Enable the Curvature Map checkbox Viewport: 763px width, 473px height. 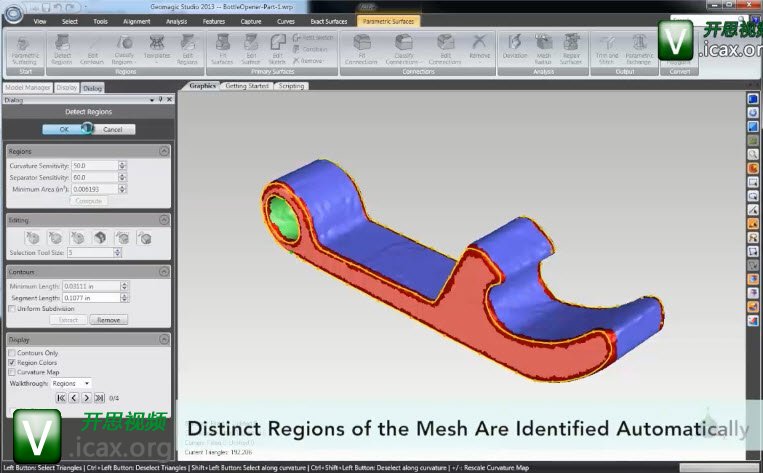pyautogui.click(x=12, y=372)
